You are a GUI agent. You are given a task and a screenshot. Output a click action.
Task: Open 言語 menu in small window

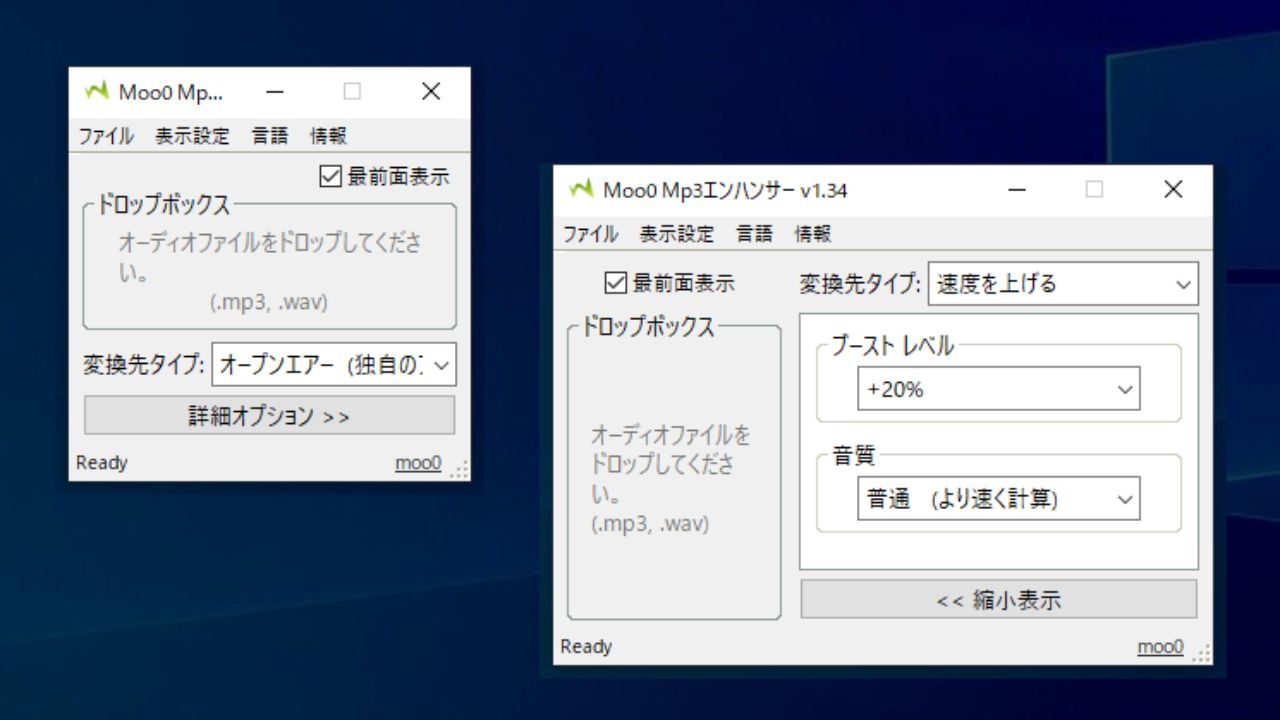click(x=270, y=137)
